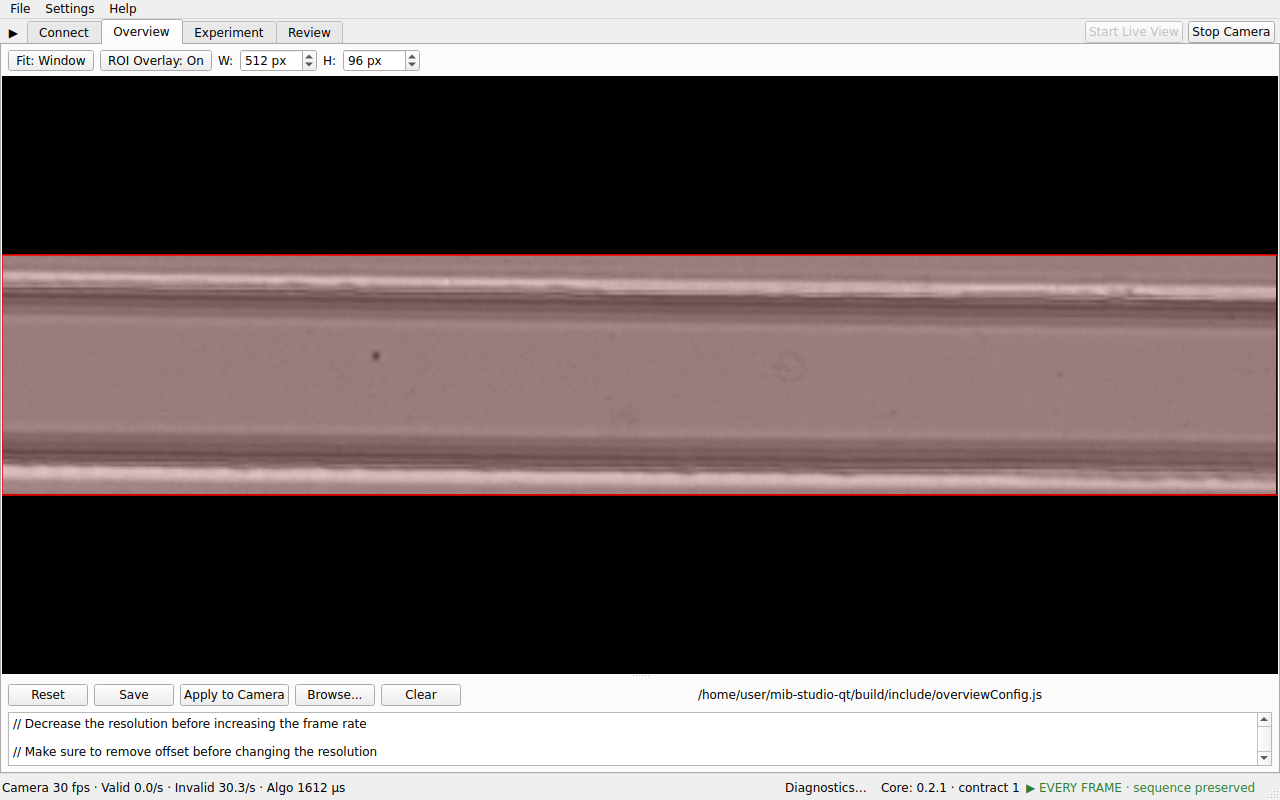Switch to the Connect tab

[64, 33]
